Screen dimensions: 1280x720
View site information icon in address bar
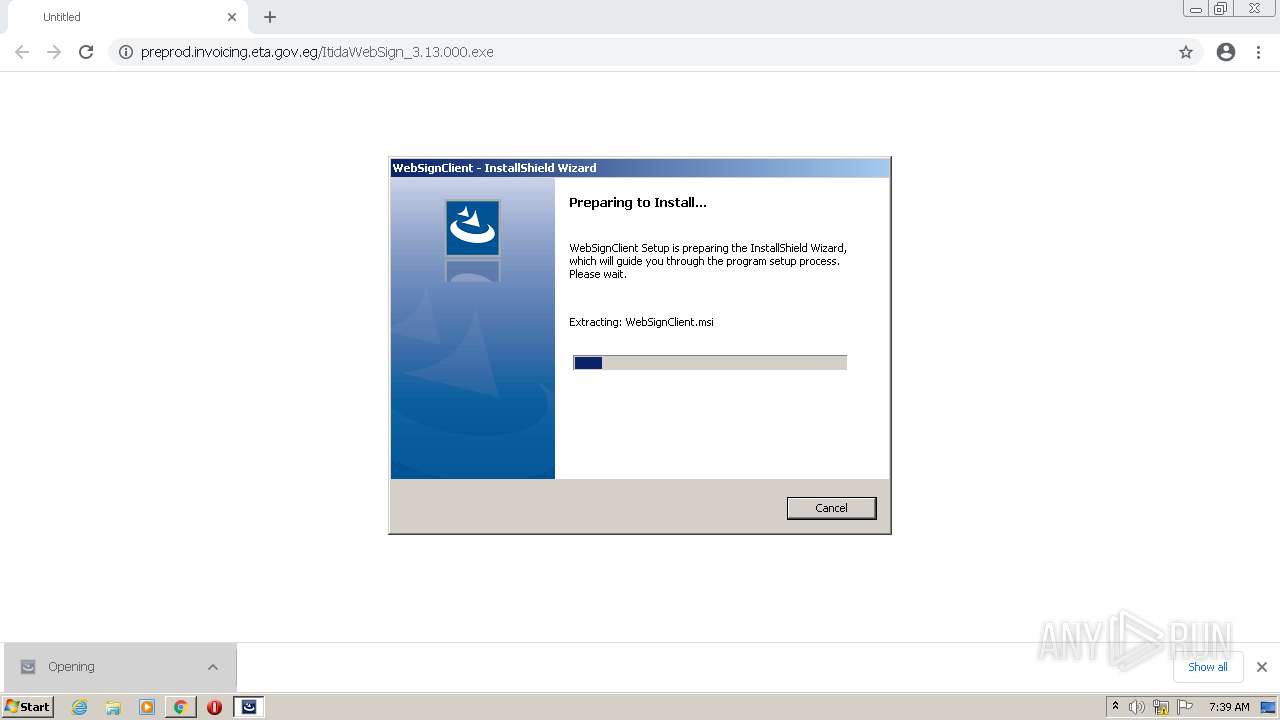tap(126, 52)
